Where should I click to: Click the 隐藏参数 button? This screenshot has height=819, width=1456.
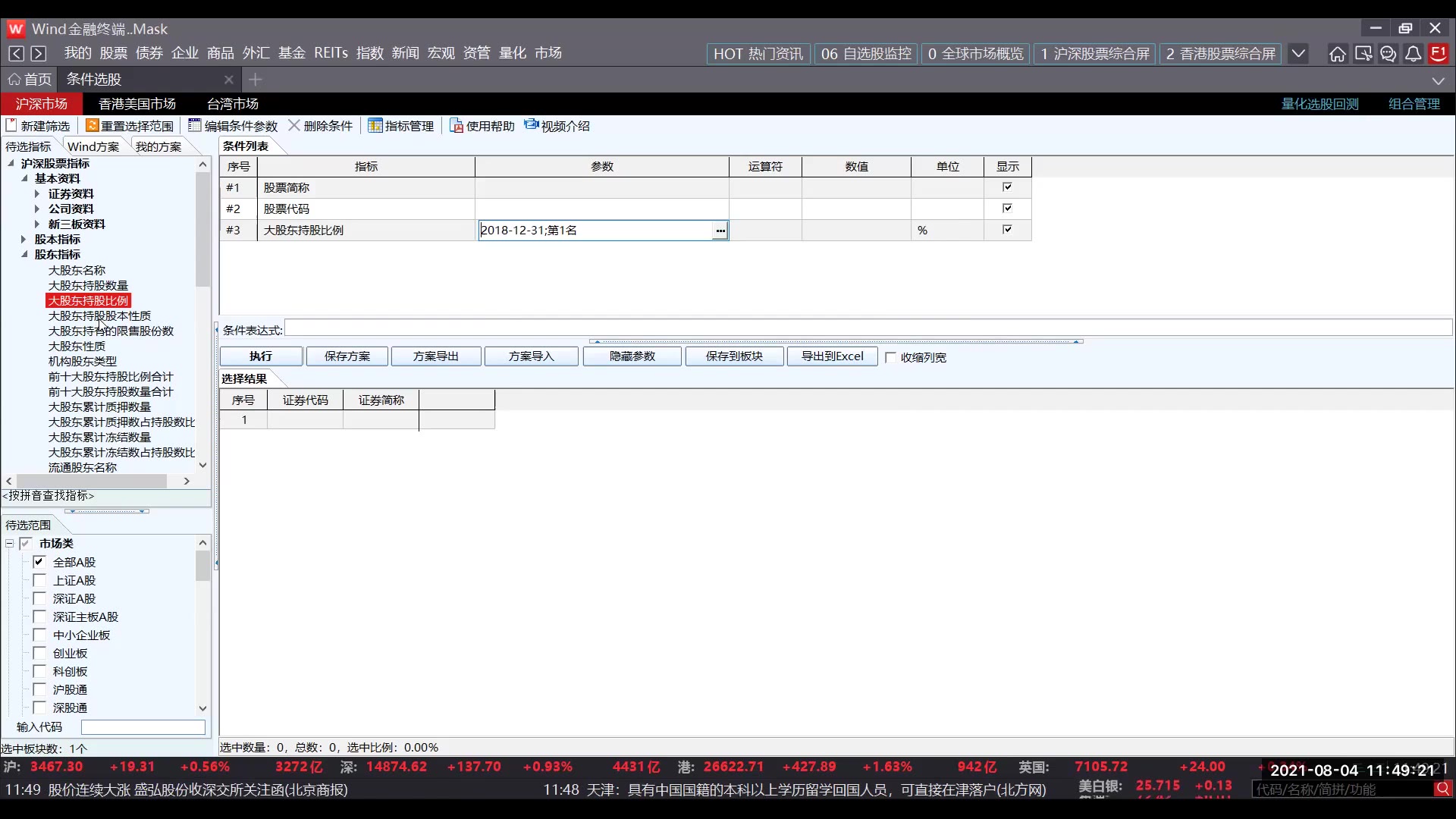pos(632,356)
